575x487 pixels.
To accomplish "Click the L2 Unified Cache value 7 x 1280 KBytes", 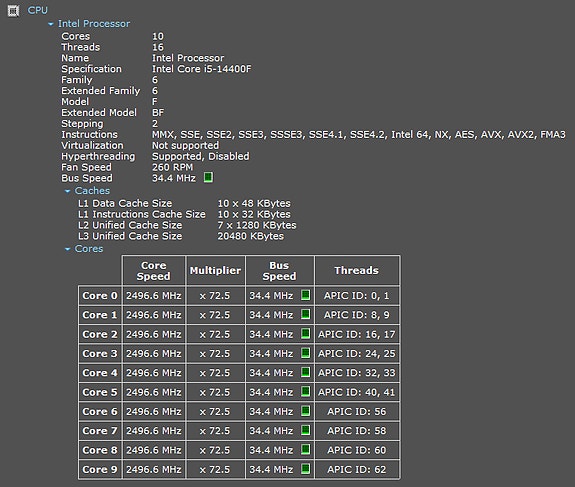I will [257, 225].
